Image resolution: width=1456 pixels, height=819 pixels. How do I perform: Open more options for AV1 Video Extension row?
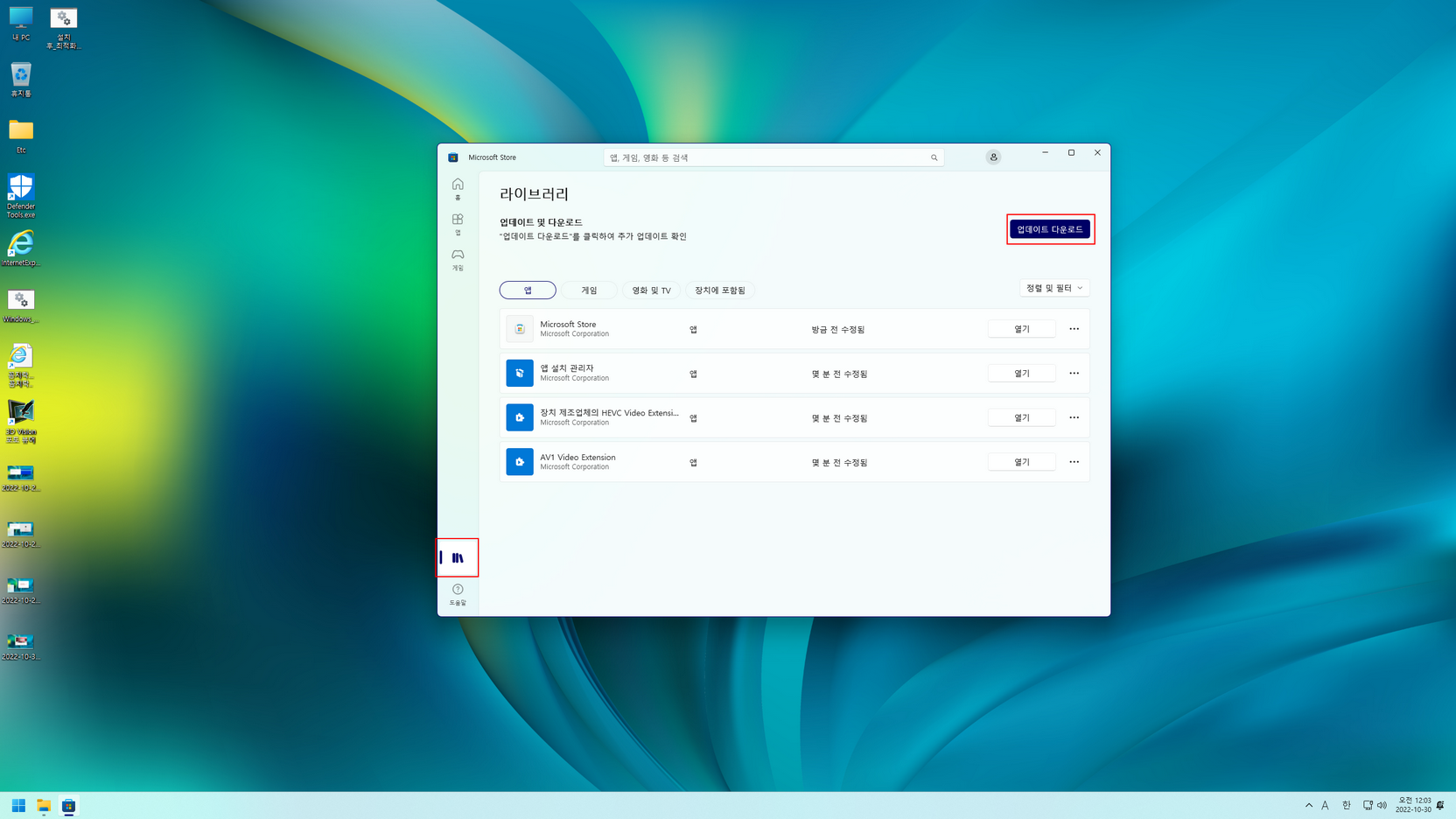[x=1074, y=462]
